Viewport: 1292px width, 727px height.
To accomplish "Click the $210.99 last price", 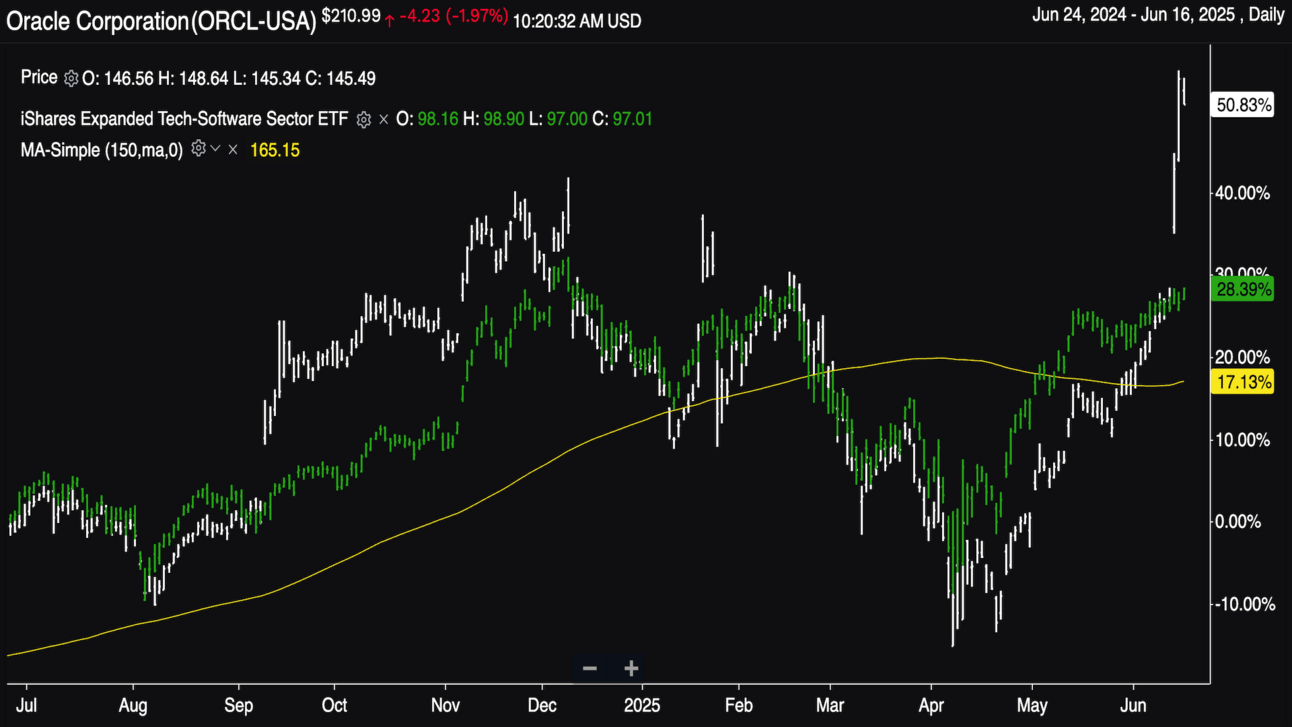I will coord(351,18).
